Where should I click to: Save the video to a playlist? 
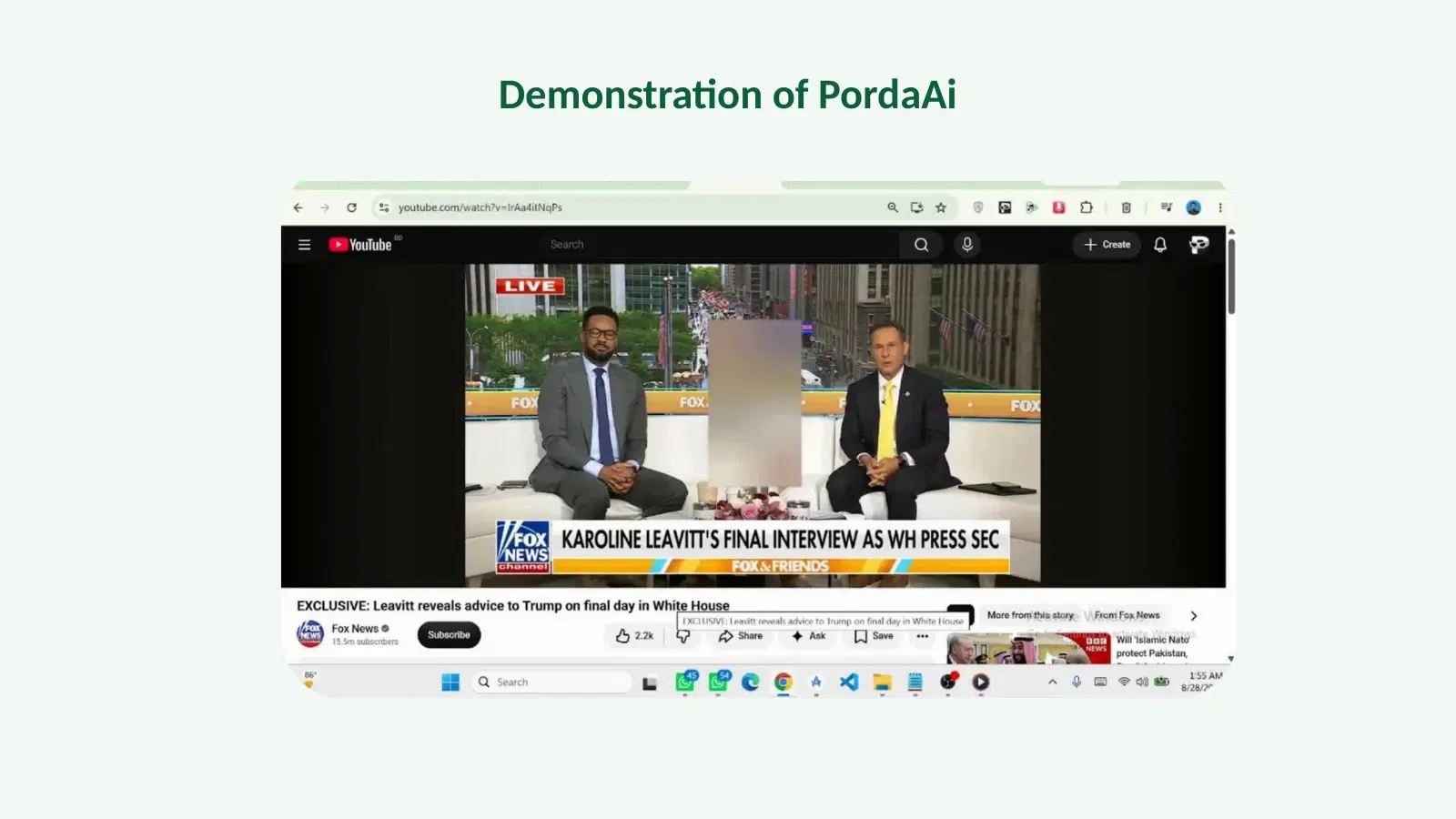[x=874, y=636]
